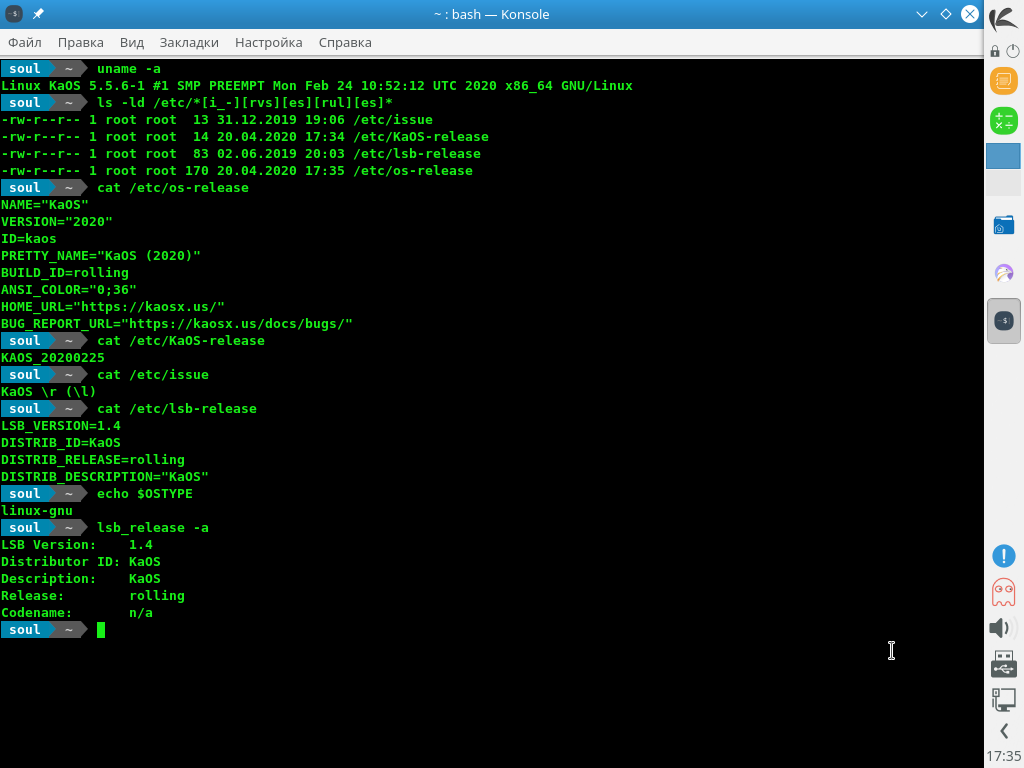Click the uname -a command text
Screen dimensions: 1024x768
(x=129, y=69)
